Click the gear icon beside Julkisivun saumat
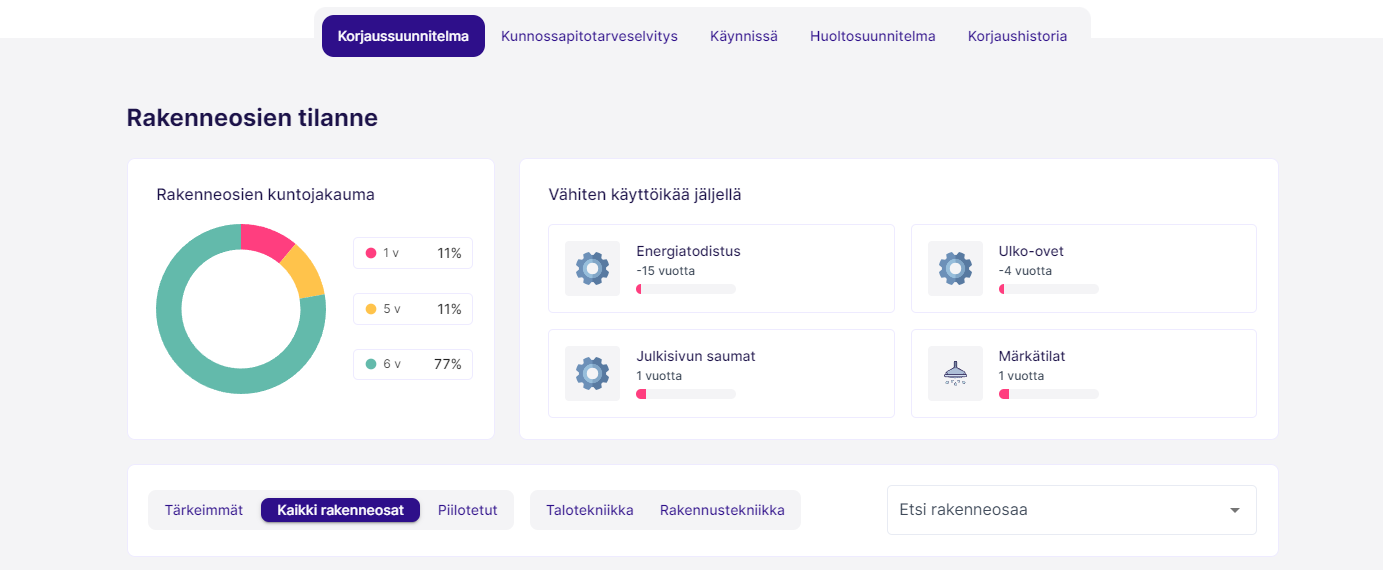The height and width of the screenshot is (570, 1383). 592,373
